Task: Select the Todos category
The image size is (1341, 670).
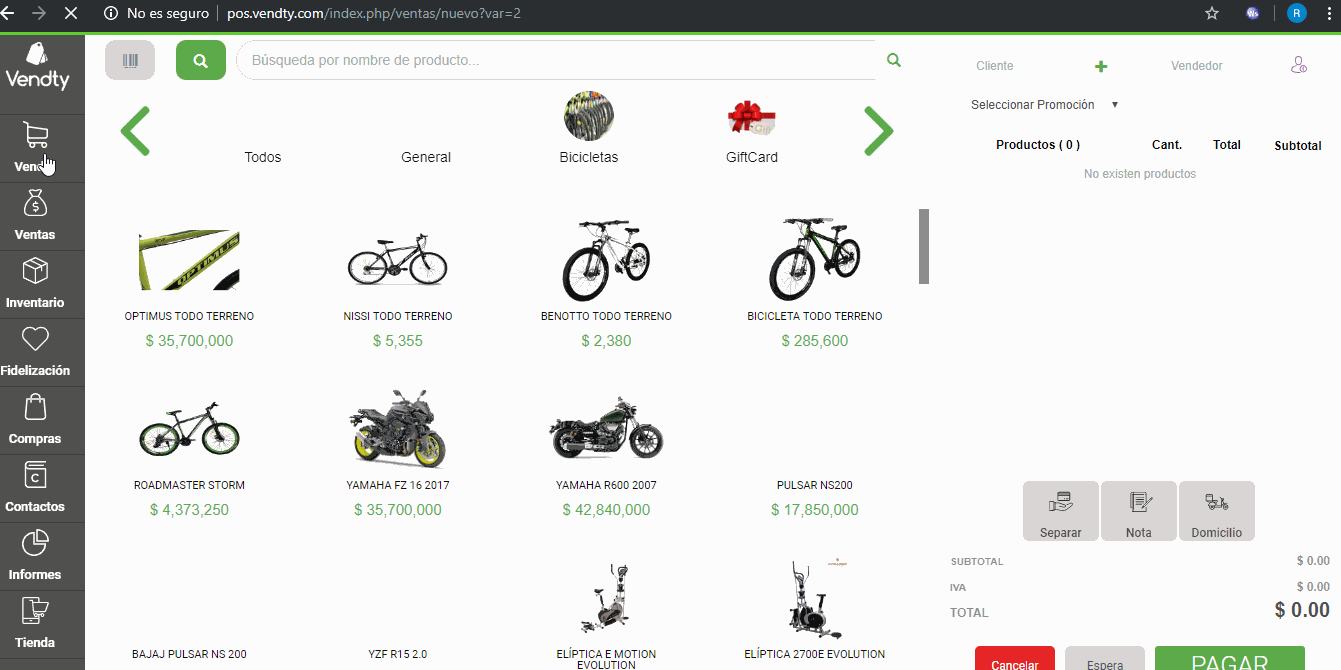Action: [x=263, y=157]
